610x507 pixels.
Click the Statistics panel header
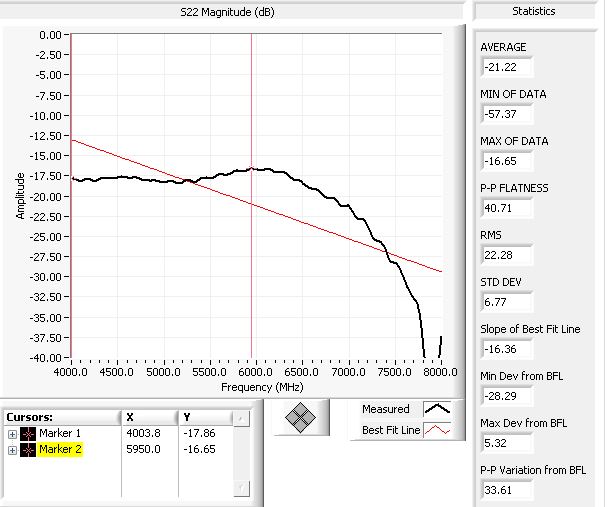coord(533,11)
